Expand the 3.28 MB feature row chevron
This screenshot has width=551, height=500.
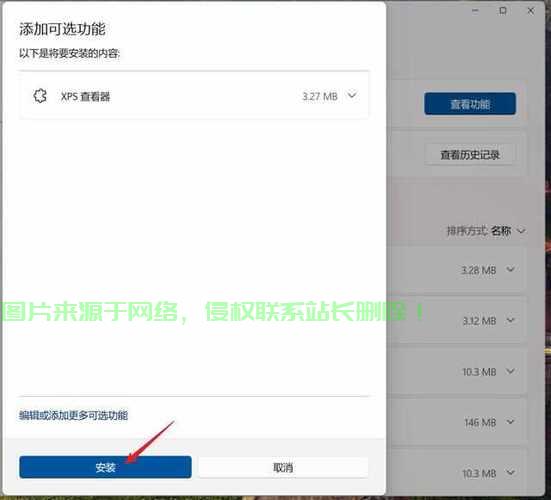[511, 270]
